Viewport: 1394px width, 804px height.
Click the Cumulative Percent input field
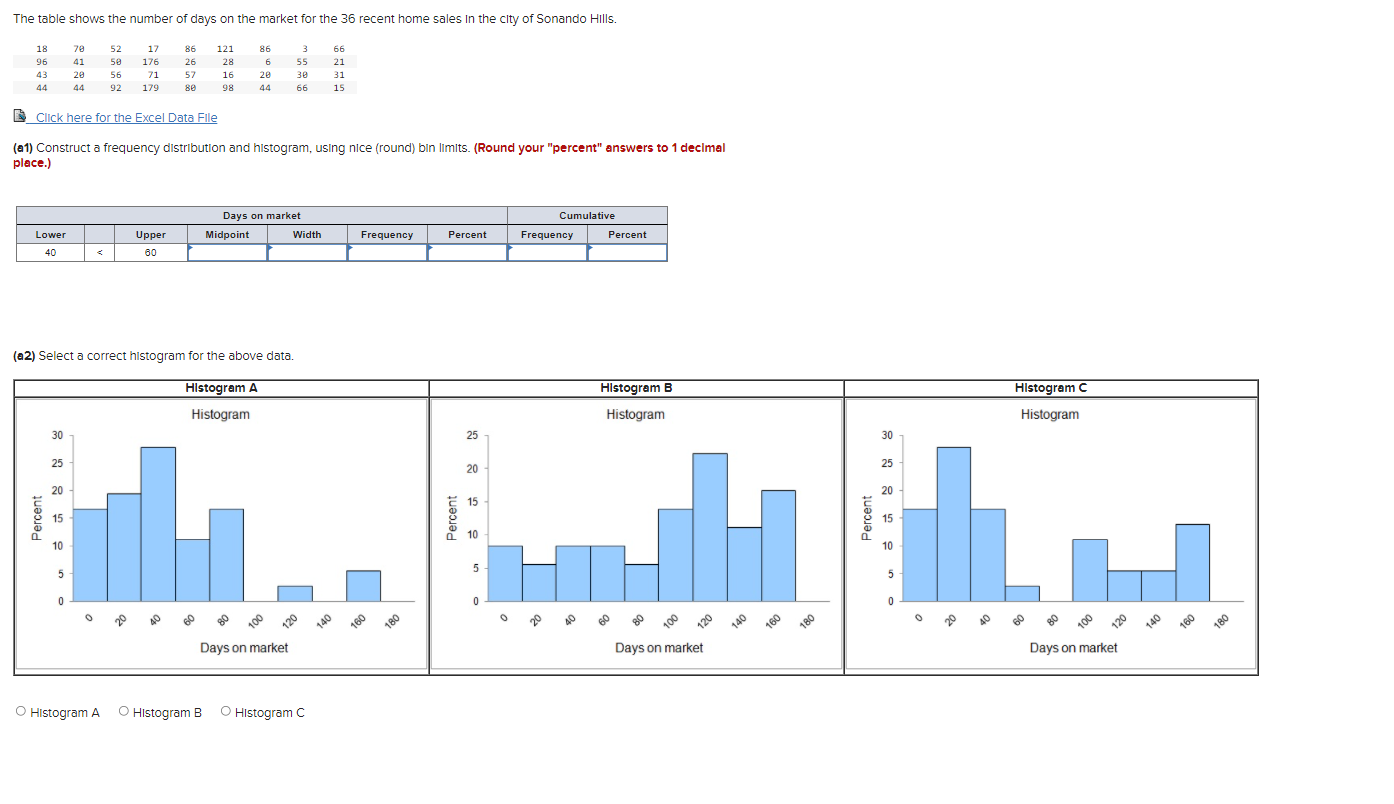627,252
